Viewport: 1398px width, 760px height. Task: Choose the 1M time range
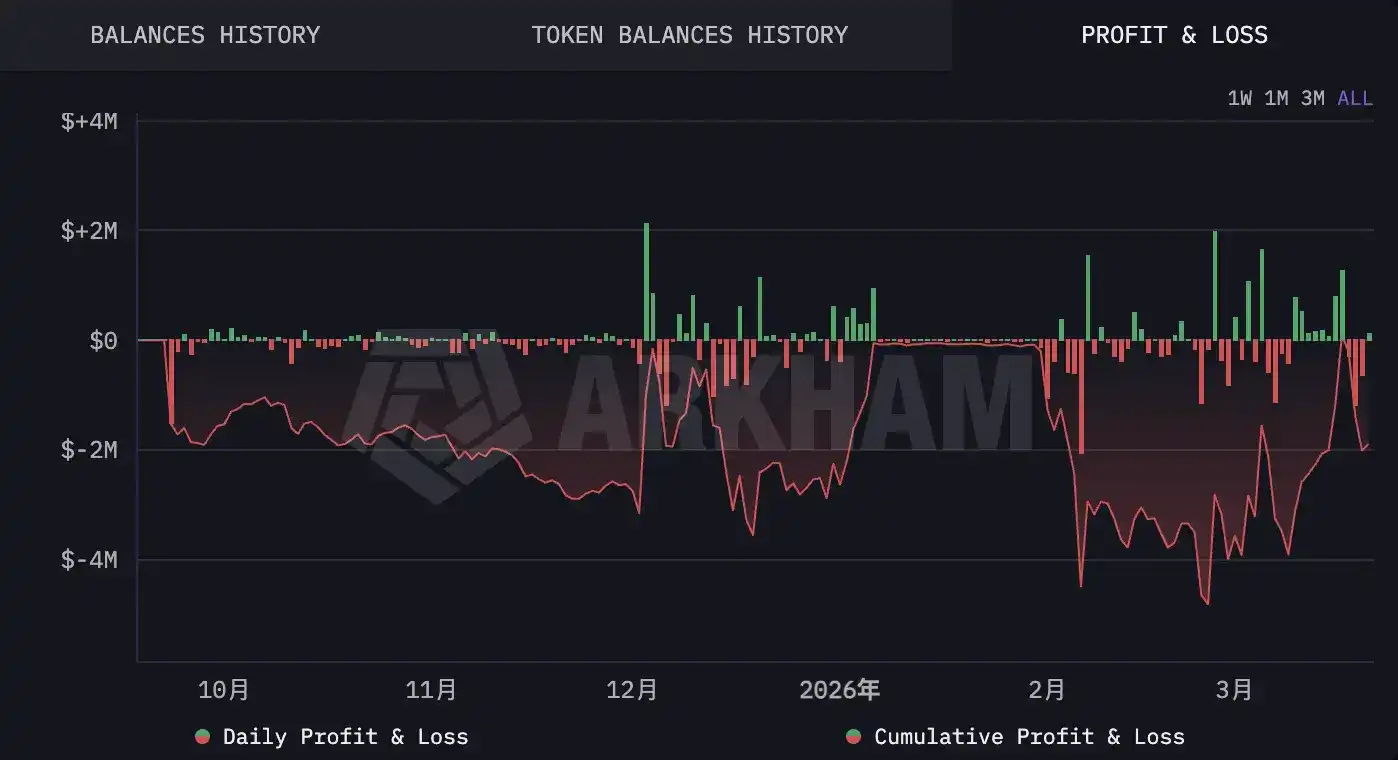pyautogui.click(x=1275, y=98)
